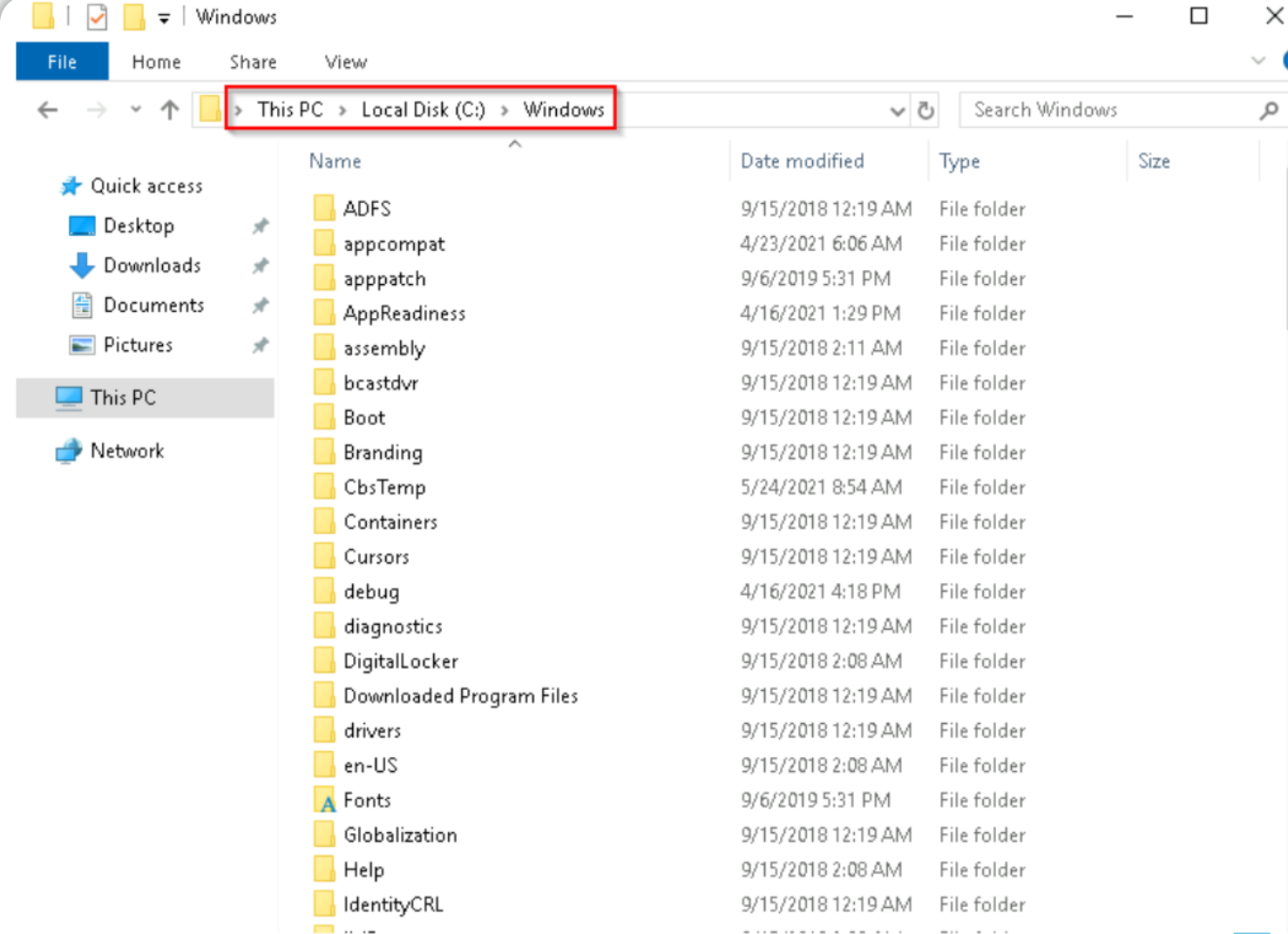
Task: Go back with the left arrow
Action: pos(48,110)
